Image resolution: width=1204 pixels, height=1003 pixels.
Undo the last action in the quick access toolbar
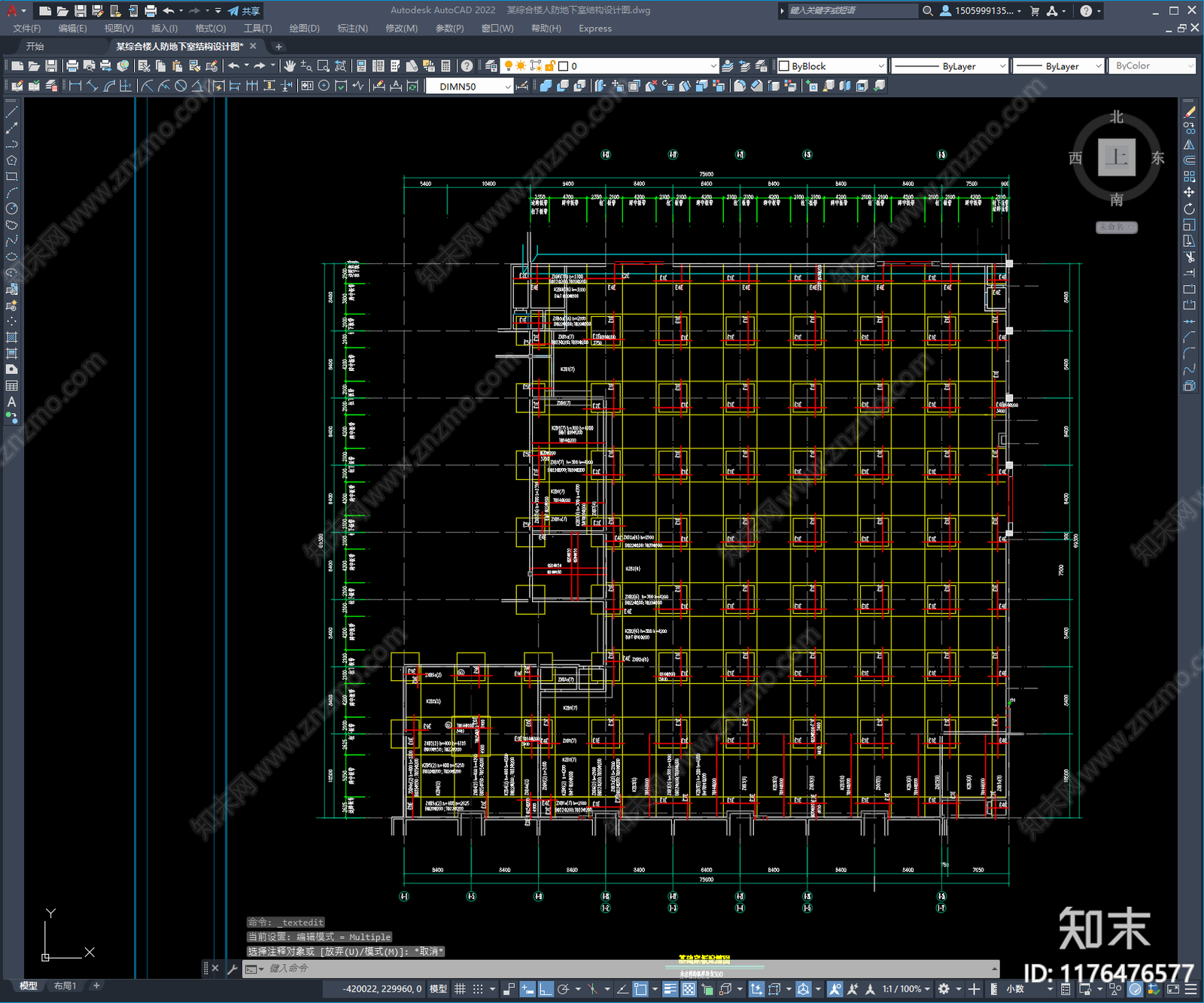click(x=169, y=11)
